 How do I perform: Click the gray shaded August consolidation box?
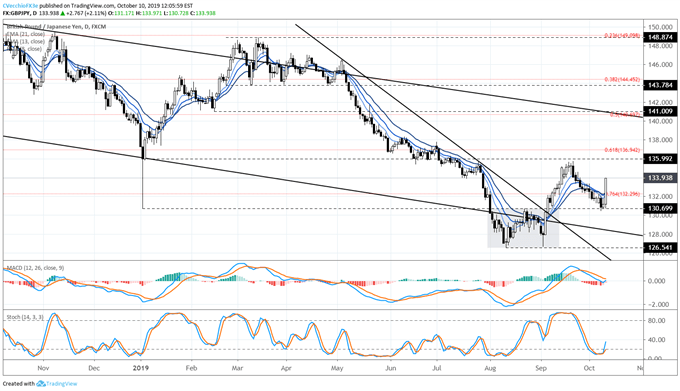coord(523,228)
